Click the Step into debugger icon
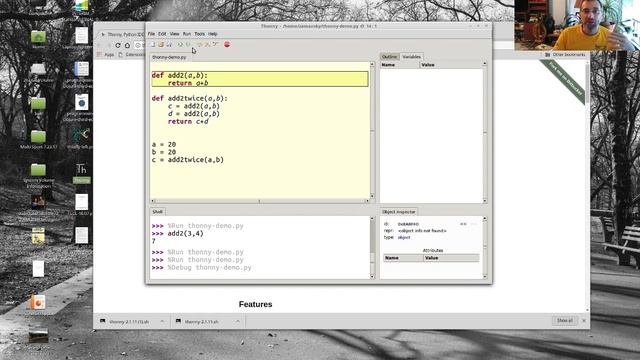 point(207,44)
